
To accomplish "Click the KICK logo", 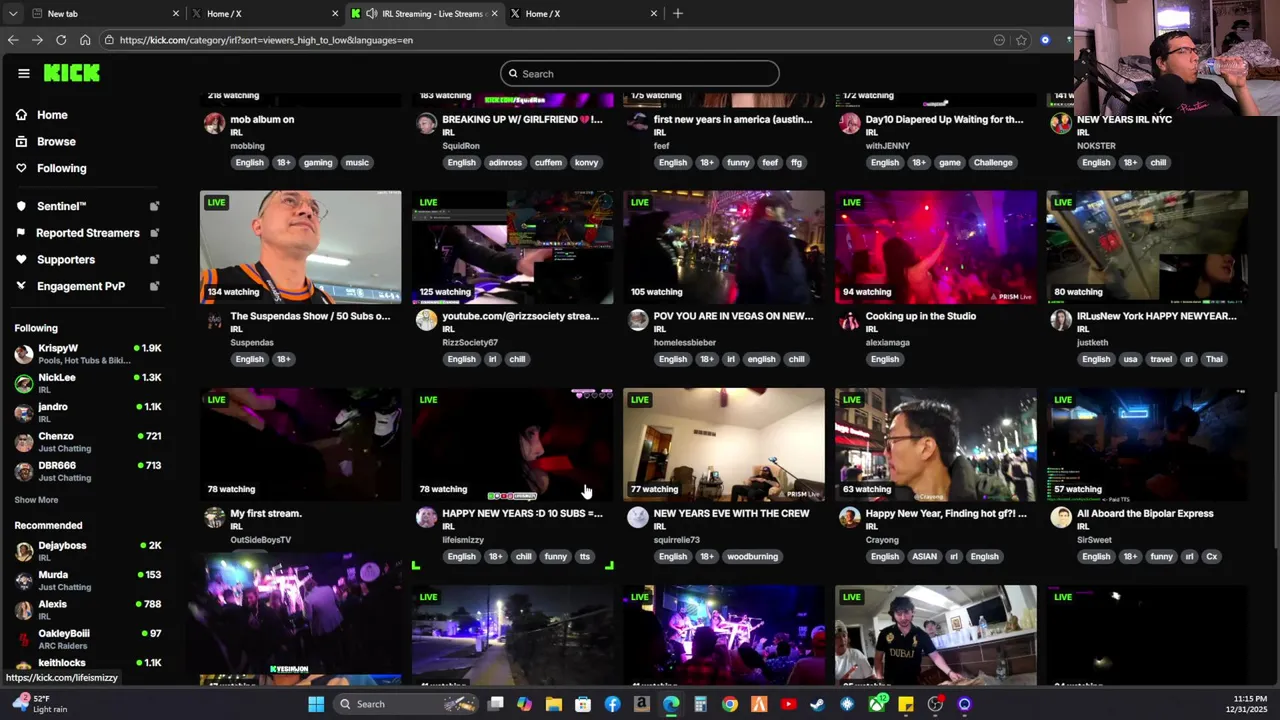I will 72,73.
